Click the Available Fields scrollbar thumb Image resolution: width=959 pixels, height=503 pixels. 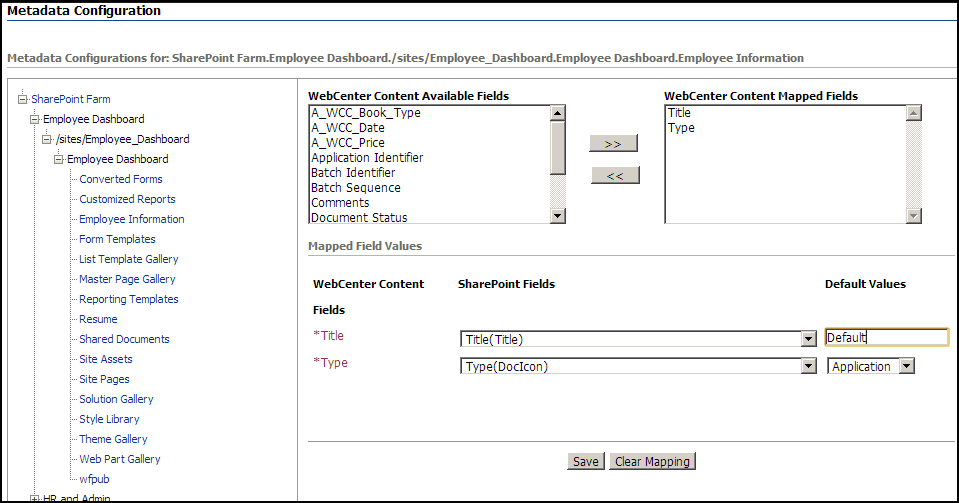[557, 148]
